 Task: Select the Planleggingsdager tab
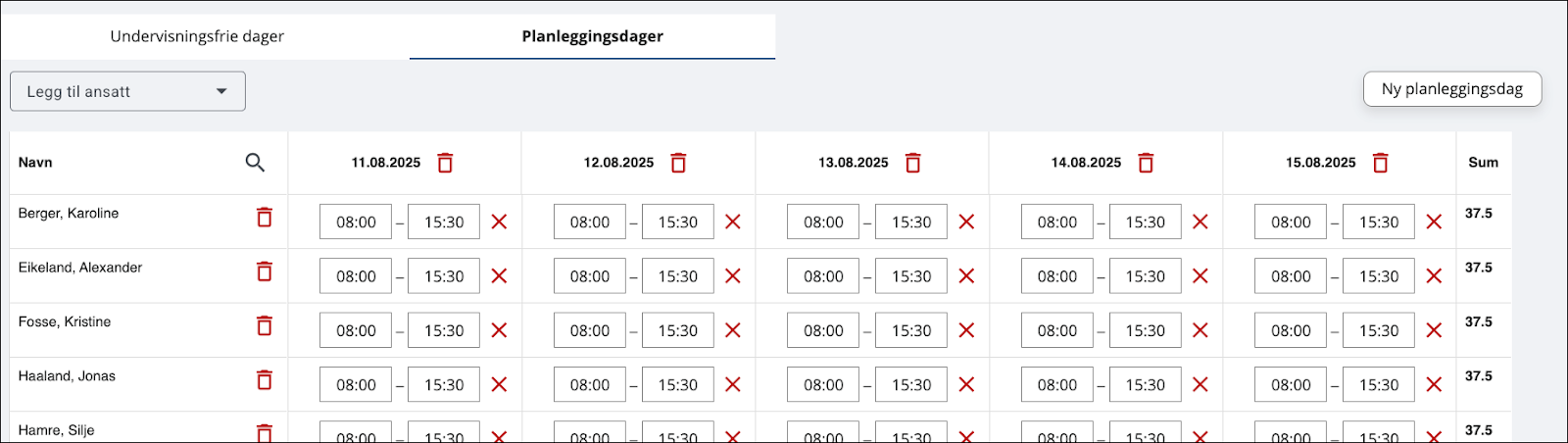(592, 36)
